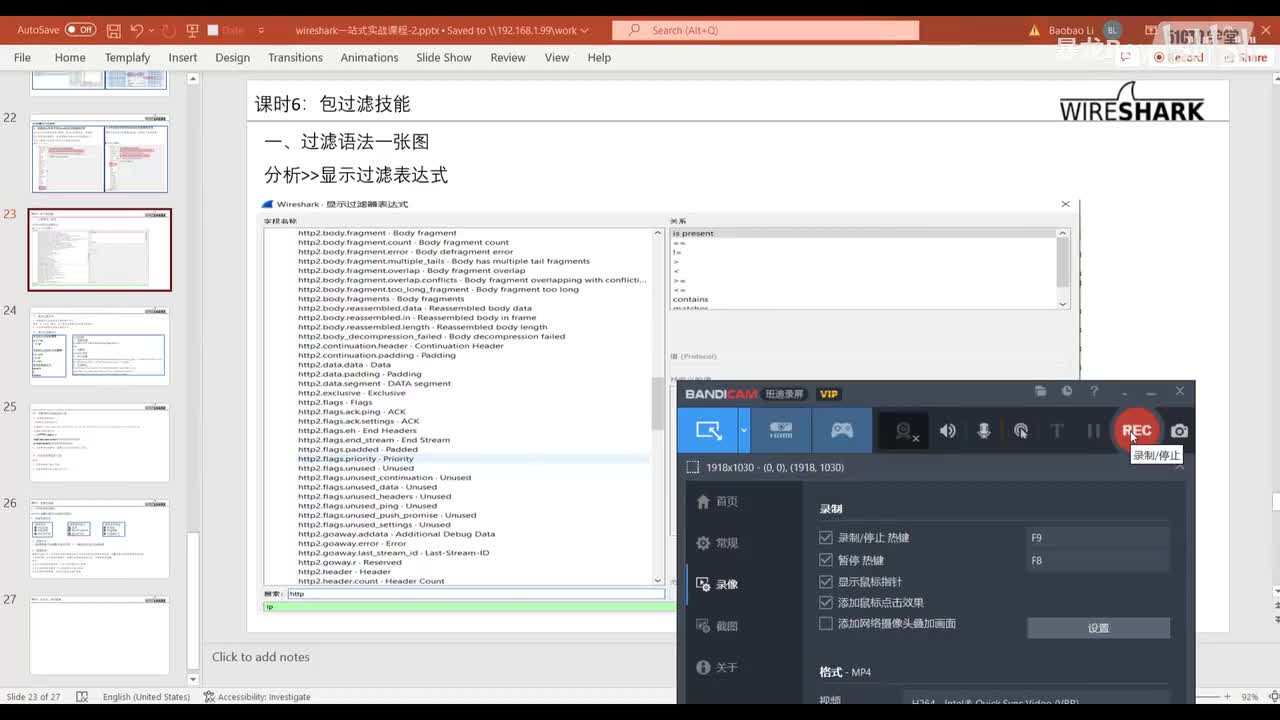This screenshot has height=720, width=1280.
Task: Open the Templafy tab
Action: coord(127,58)
